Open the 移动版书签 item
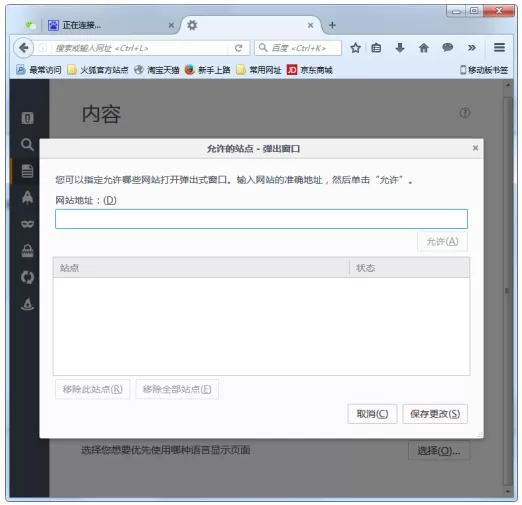This screenshot has height=505, width=522. (484, 70)
